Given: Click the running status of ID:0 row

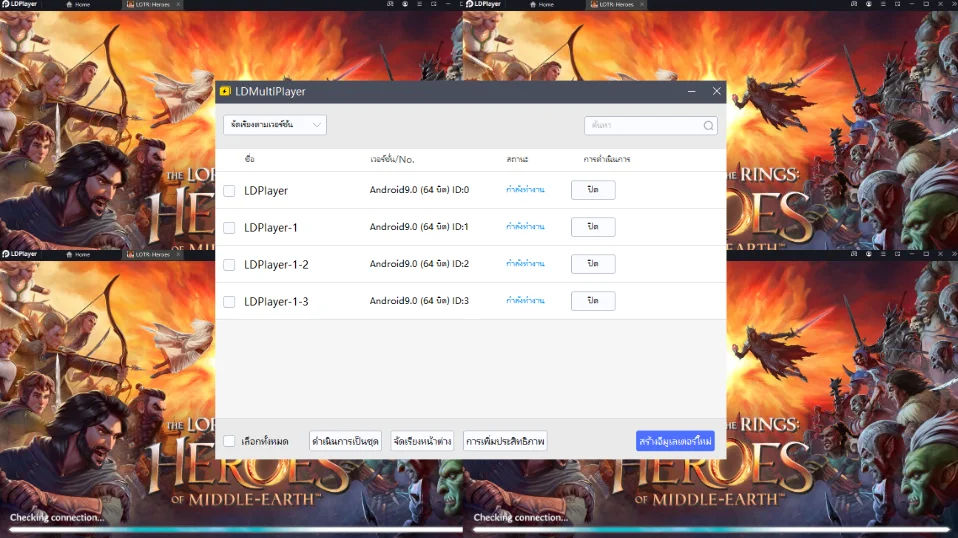Looking at the screenshot, I should 525,189.
